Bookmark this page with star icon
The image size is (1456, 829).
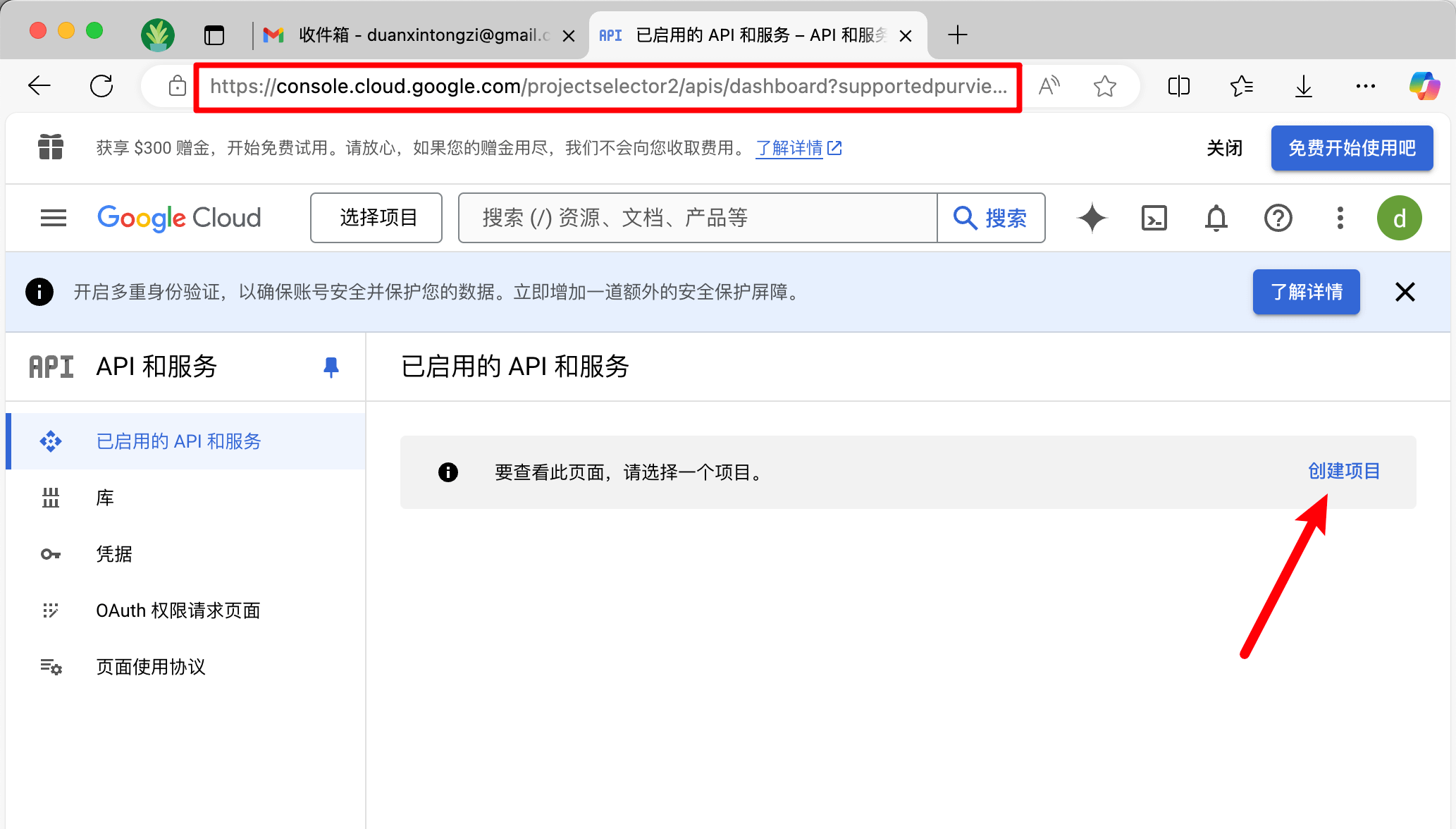[x=1104, y=86]
